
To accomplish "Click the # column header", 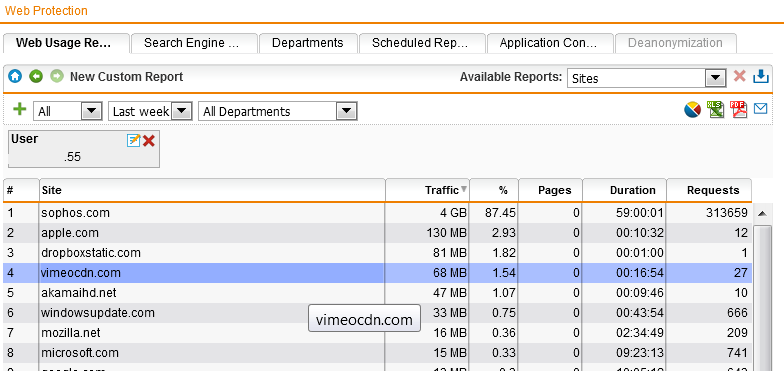I will point(21,190).
